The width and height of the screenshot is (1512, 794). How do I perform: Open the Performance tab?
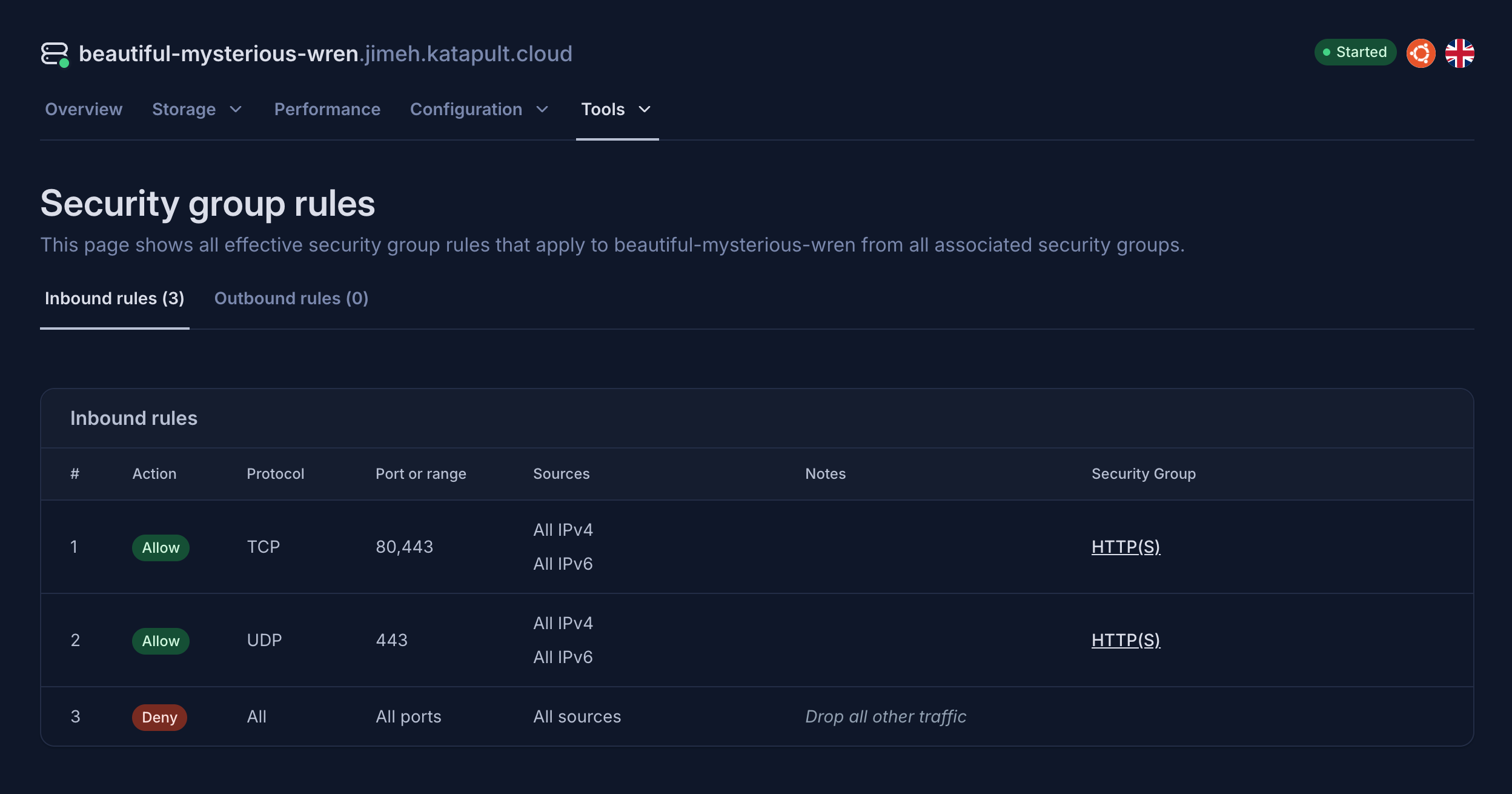327,110
